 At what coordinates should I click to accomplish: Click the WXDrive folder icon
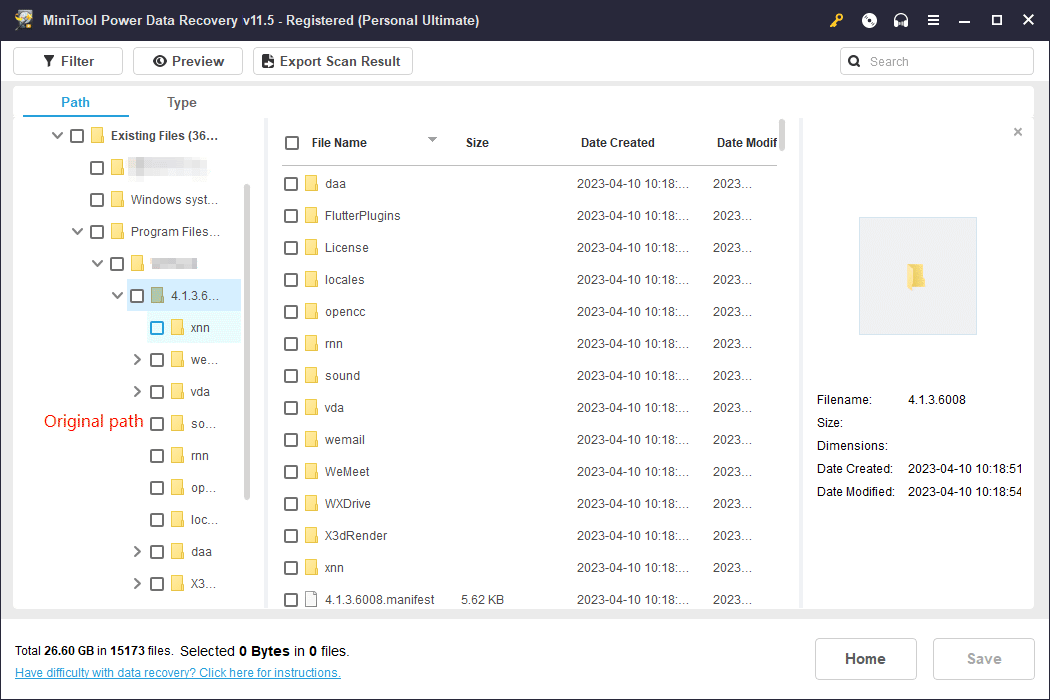tap(311, 504)
